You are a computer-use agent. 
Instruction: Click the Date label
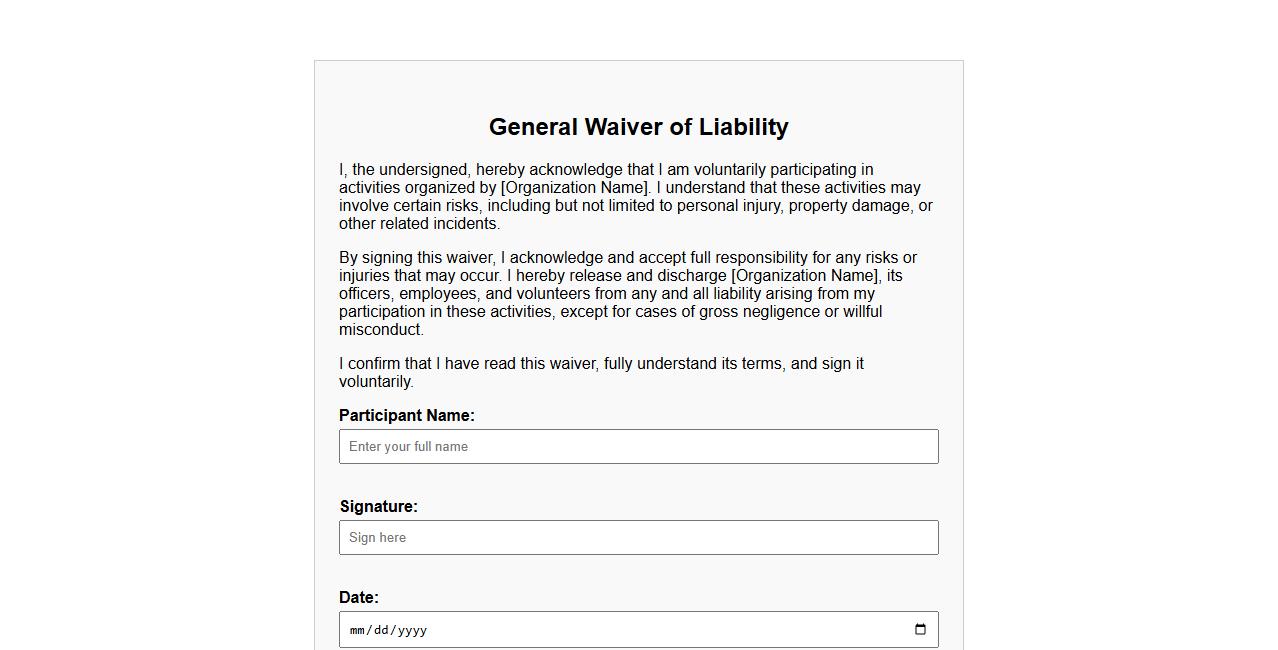358,597
